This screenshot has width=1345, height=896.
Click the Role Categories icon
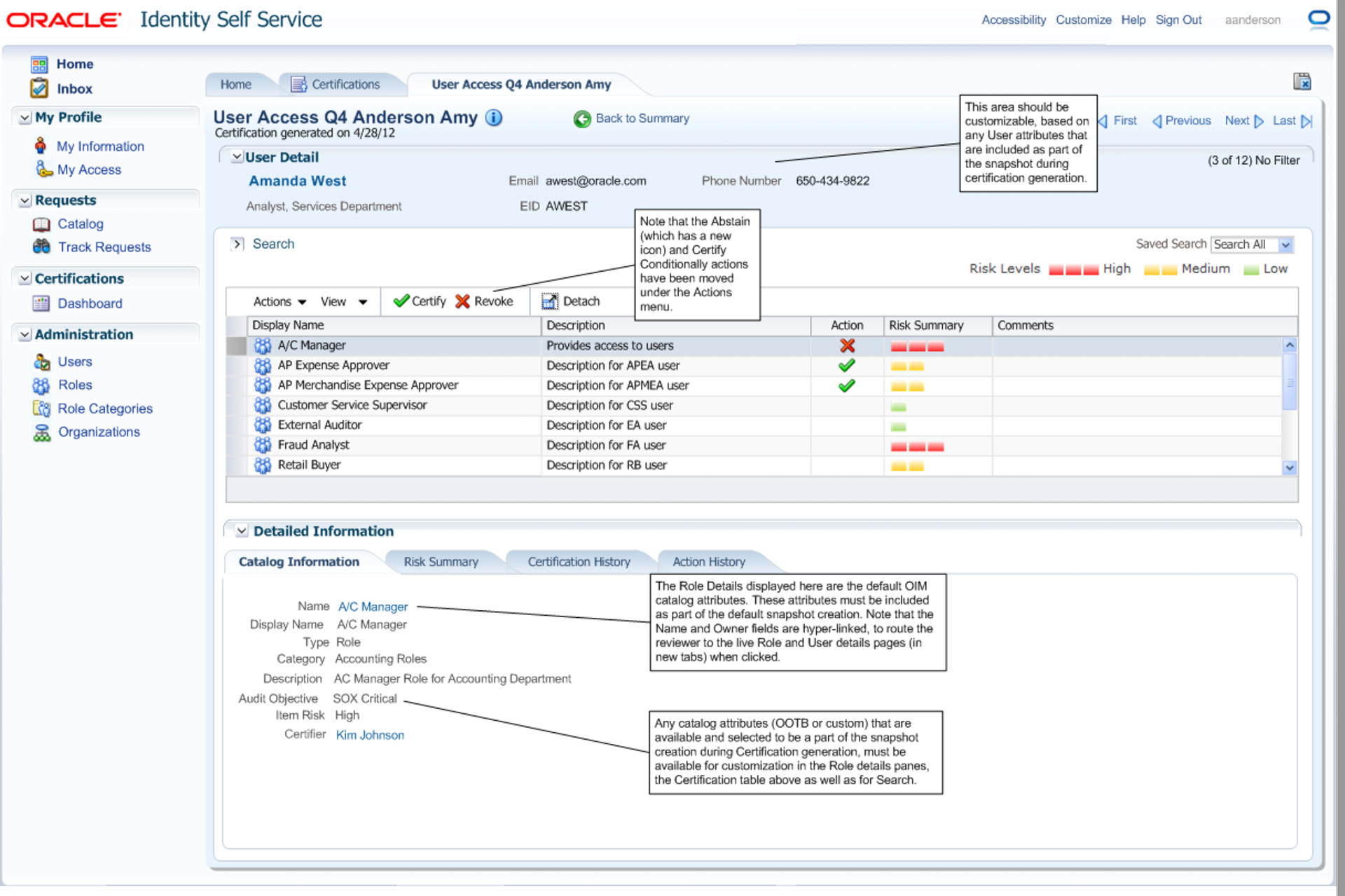pos(41,408)
